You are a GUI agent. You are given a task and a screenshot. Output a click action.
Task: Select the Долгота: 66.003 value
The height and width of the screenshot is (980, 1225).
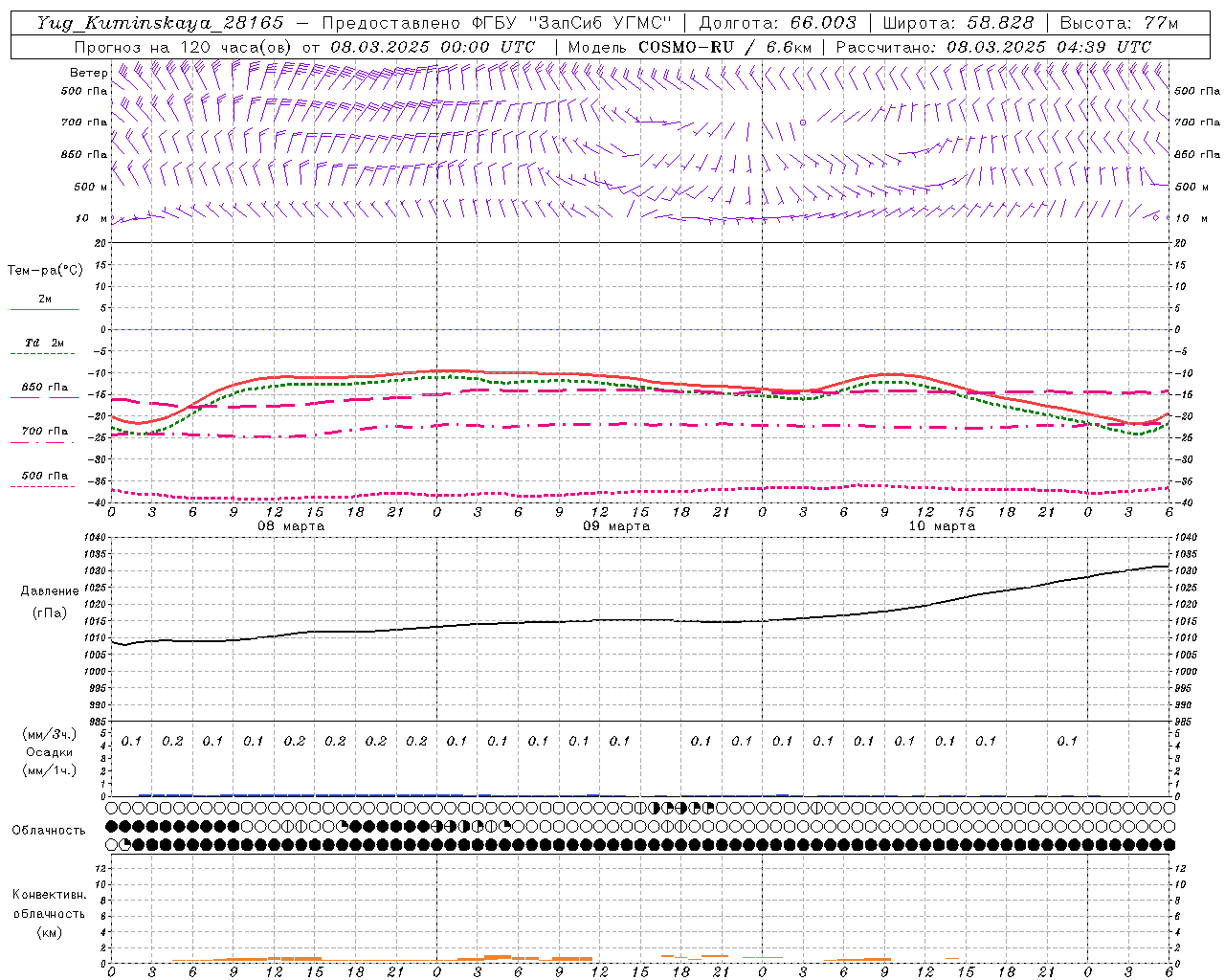[x=778, y=23]
